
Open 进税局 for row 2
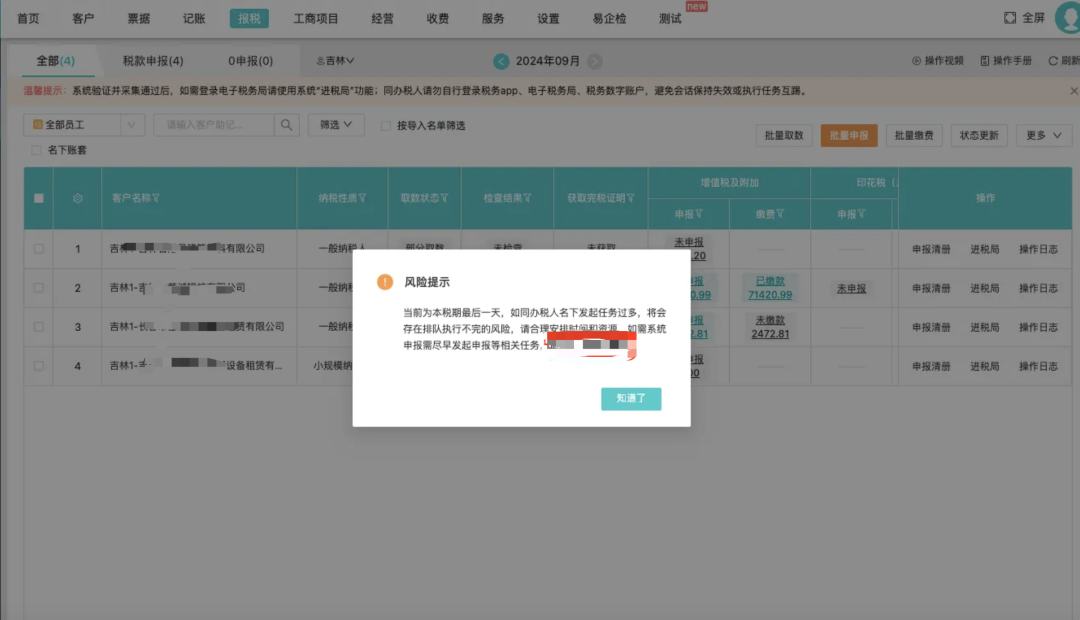coord(984,288)
